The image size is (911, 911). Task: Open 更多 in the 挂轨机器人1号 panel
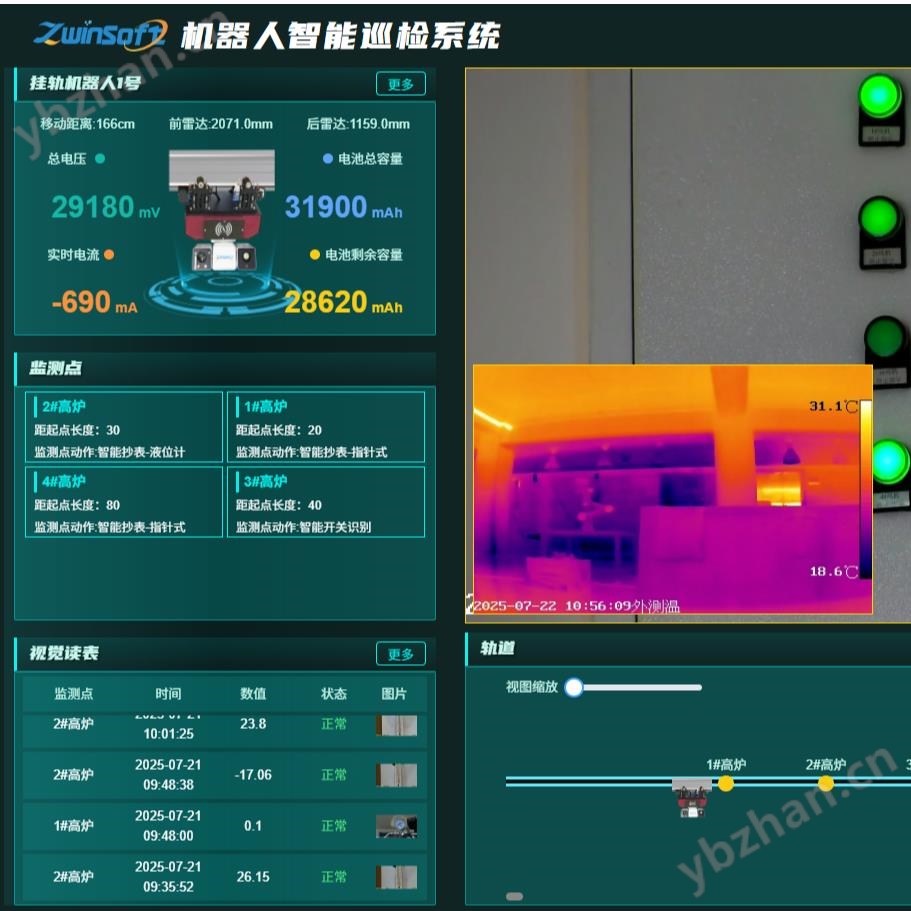(400, 84)
